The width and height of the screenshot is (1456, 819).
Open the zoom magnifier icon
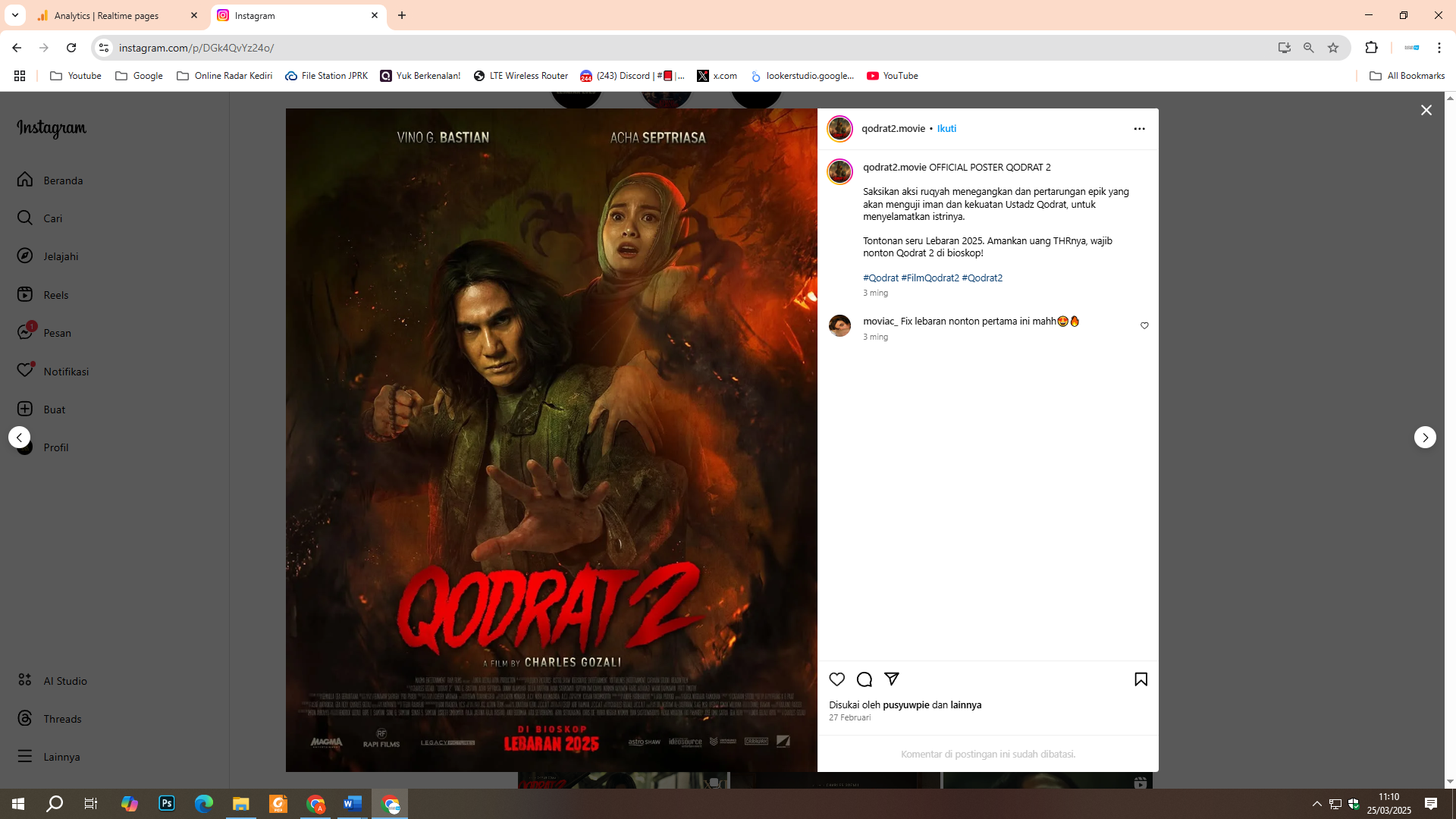pyautogui.click(x=1309, y=48)
